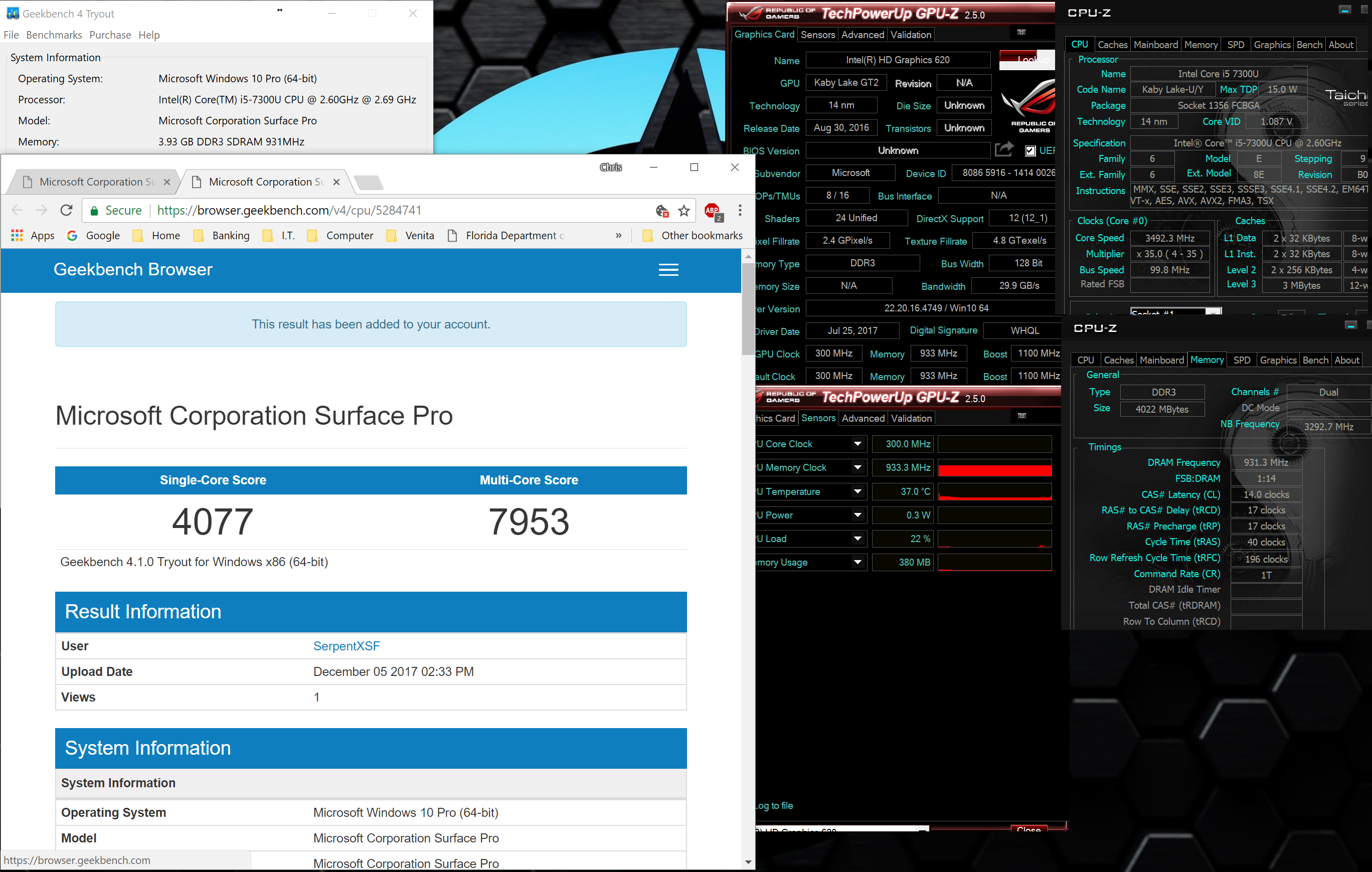Open the SerpentXSF user profile link
The width and height of the screenshot is (1372, 872).
(x=347, y=646)
